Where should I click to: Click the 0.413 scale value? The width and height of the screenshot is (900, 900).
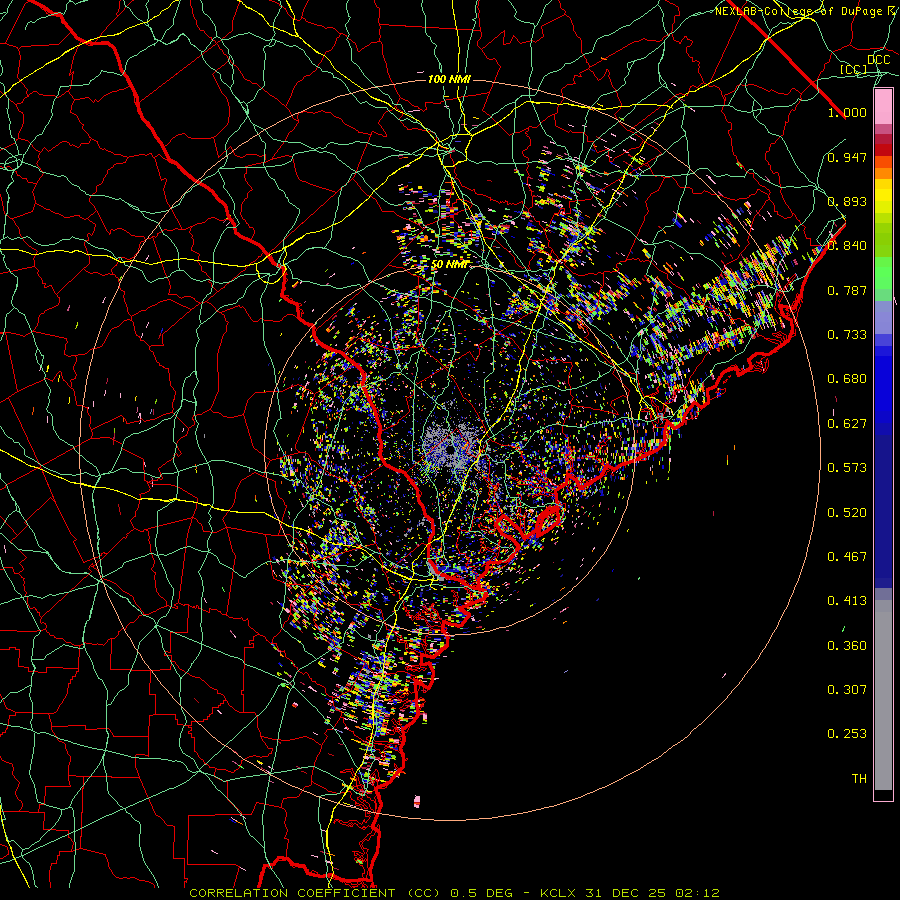[x=847, y=601]
